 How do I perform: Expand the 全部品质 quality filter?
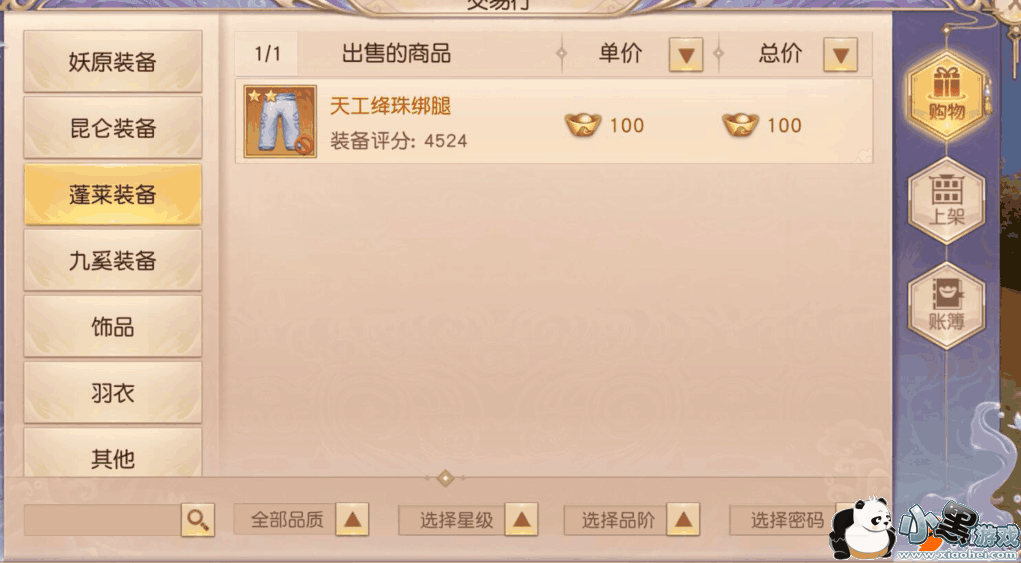[352, 519]
